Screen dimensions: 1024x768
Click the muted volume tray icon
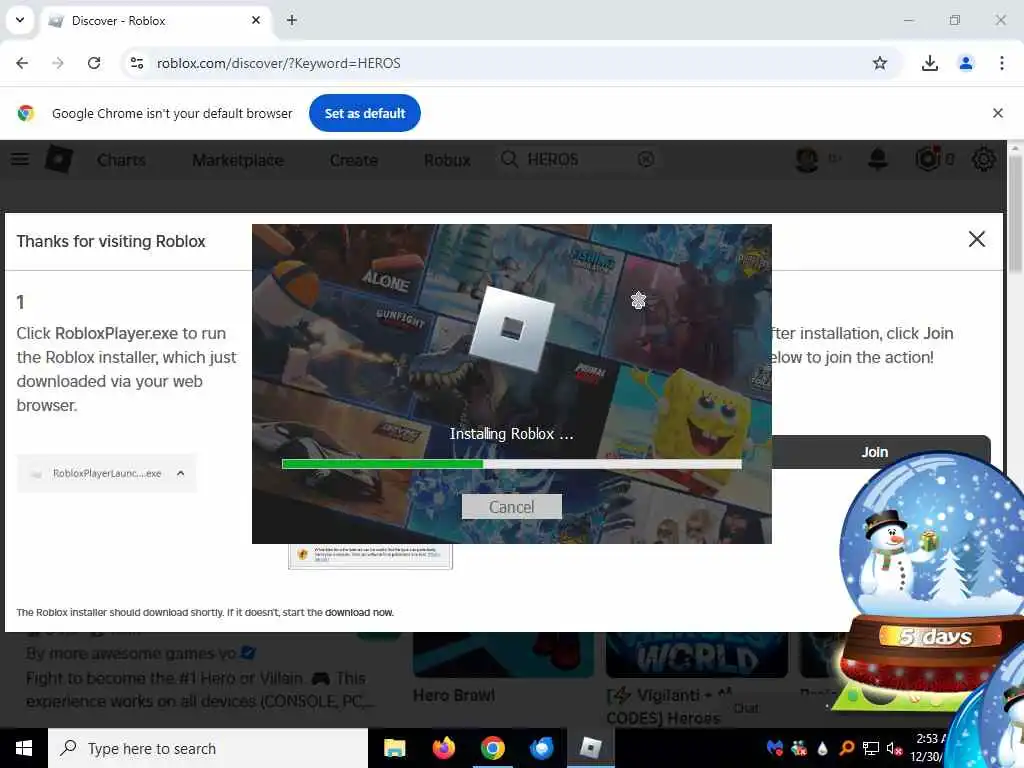coord(894,748)
